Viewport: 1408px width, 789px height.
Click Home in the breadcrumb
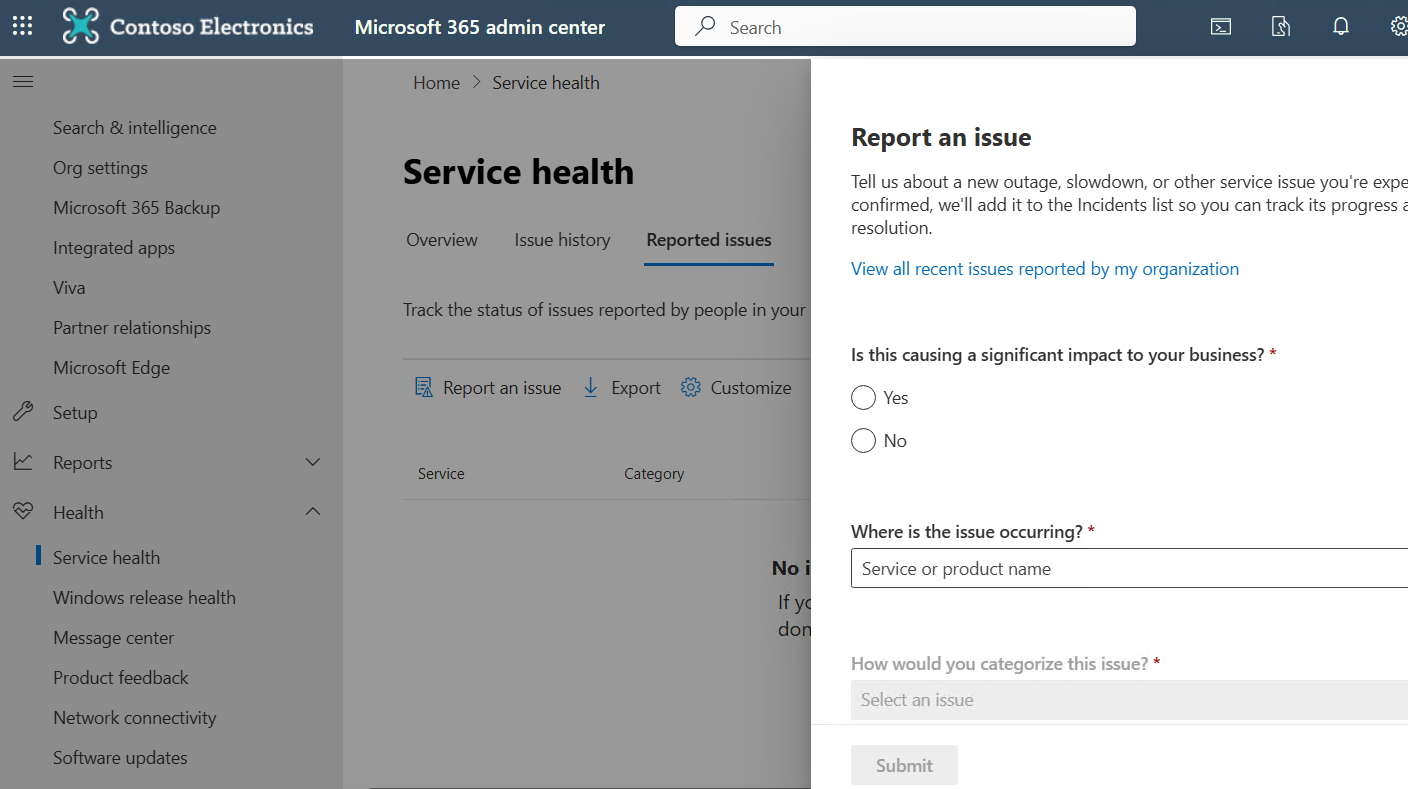(437, 83)
